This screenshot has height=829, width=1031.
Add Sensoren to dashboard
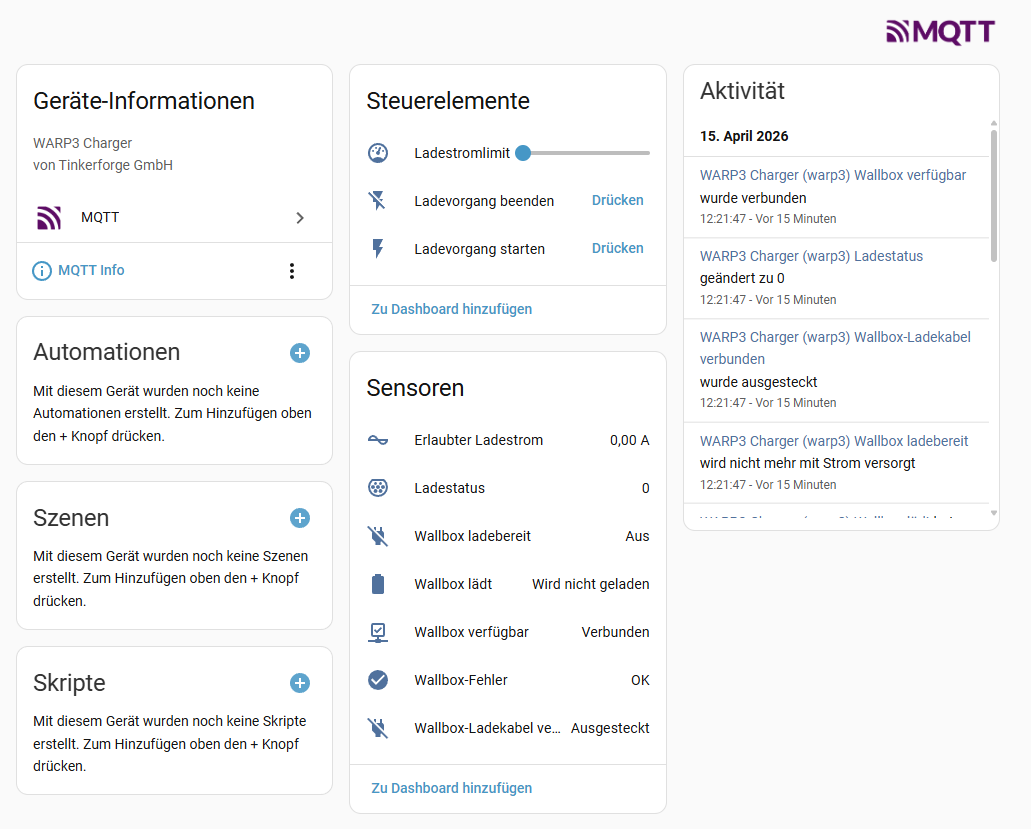(x=451, y=788)
